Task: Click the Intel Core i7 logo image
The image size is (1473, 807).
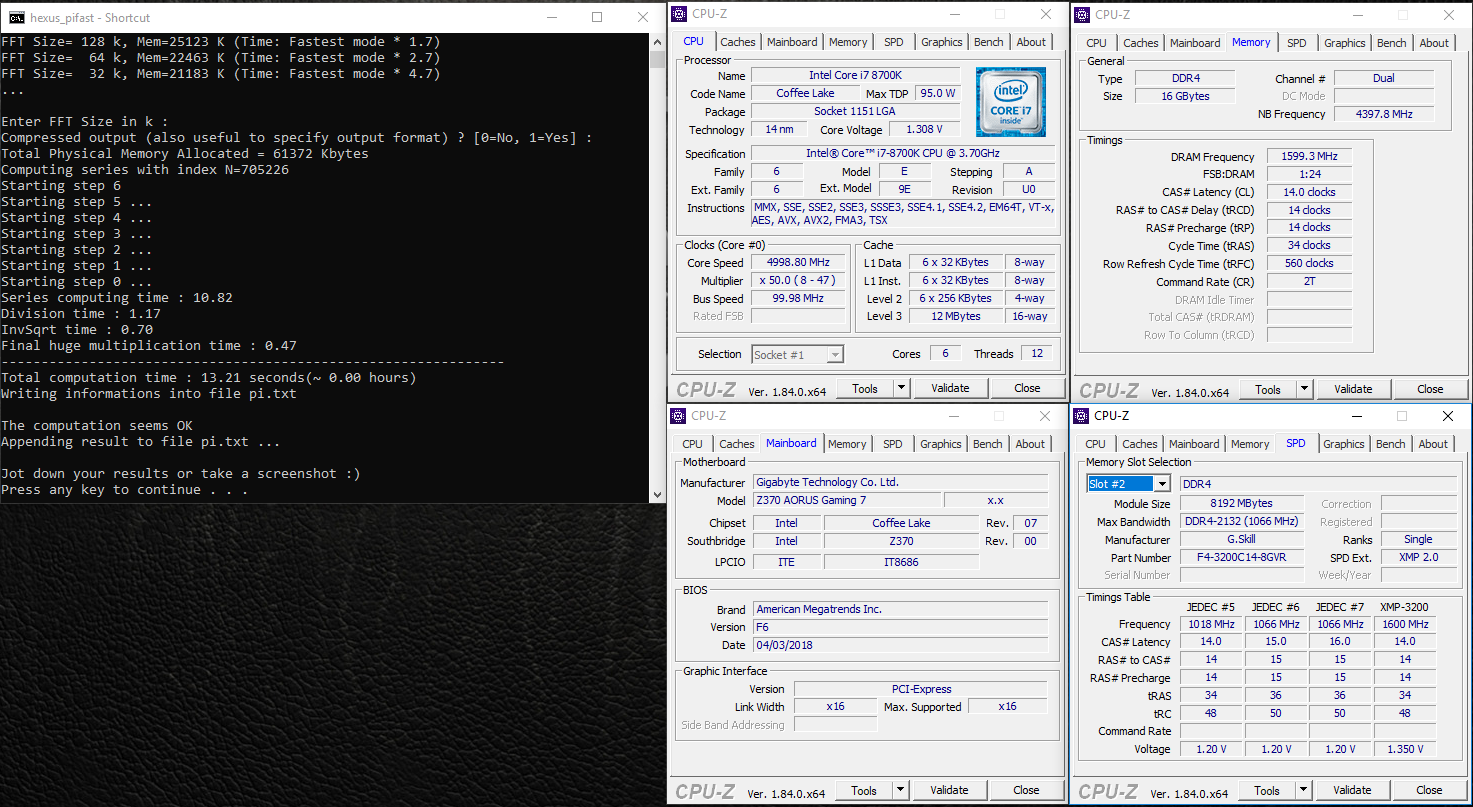Action: point(1011,102)
